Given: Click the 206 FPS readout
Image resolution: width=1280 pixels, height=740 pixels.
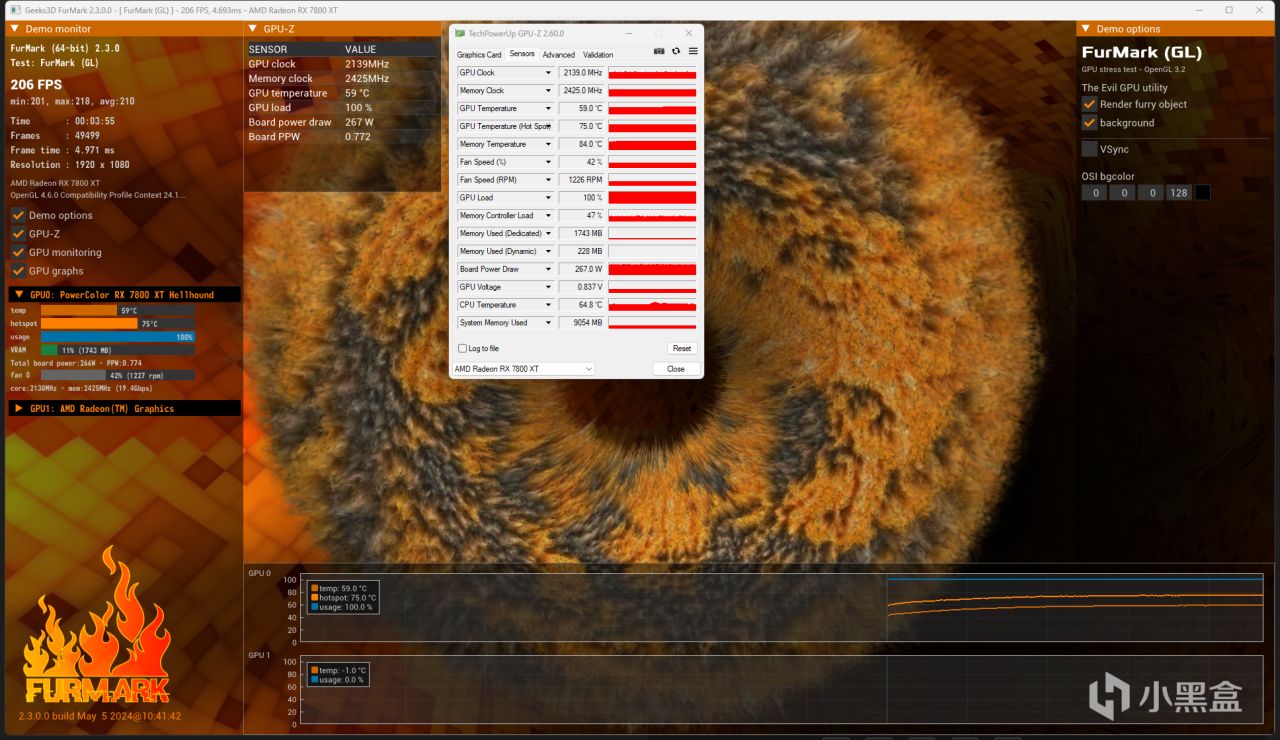Looking at the screenshot, I should [x=36, y=85].
